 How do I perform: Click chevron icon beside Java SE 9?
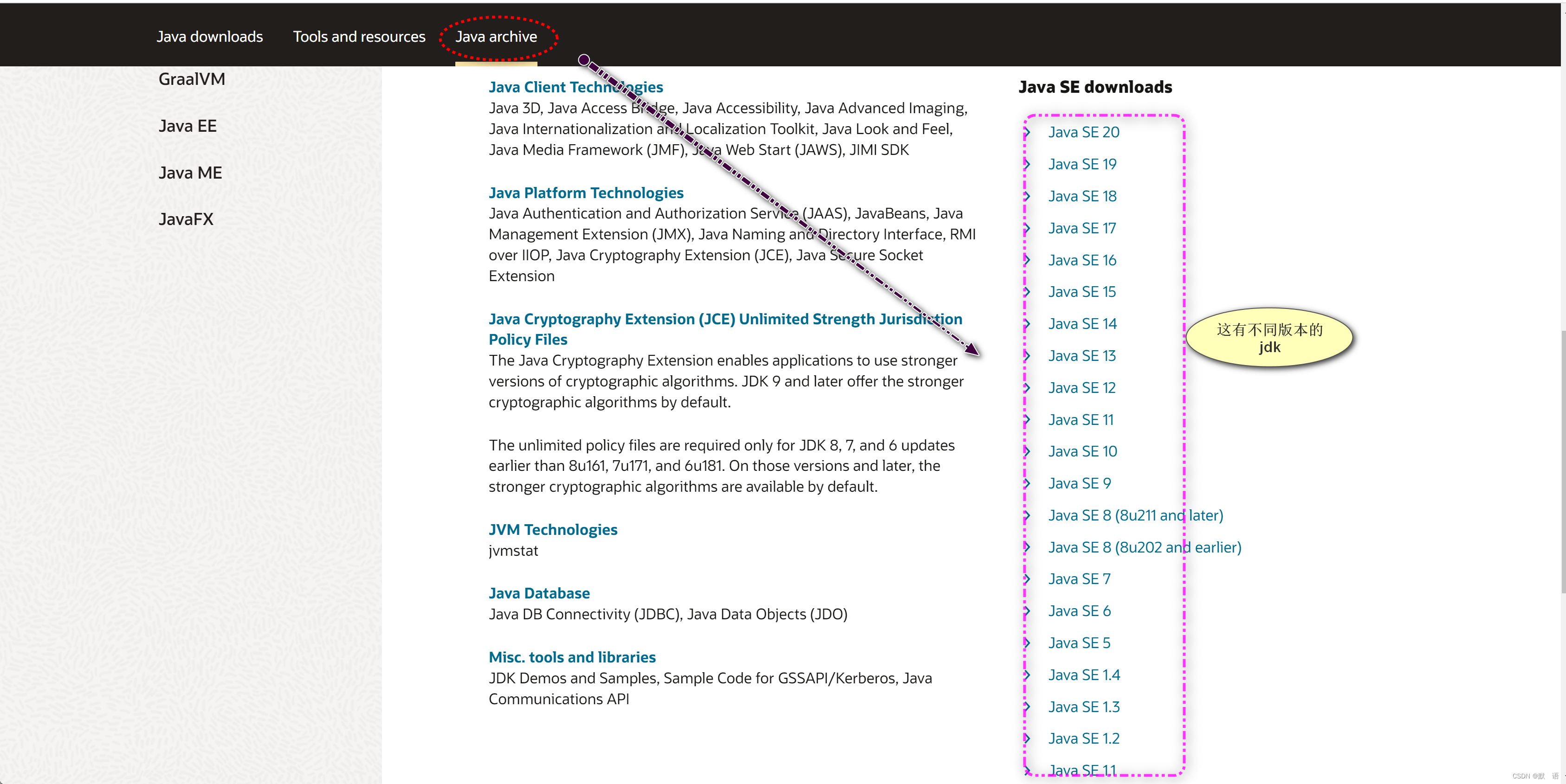point(1028,484)
